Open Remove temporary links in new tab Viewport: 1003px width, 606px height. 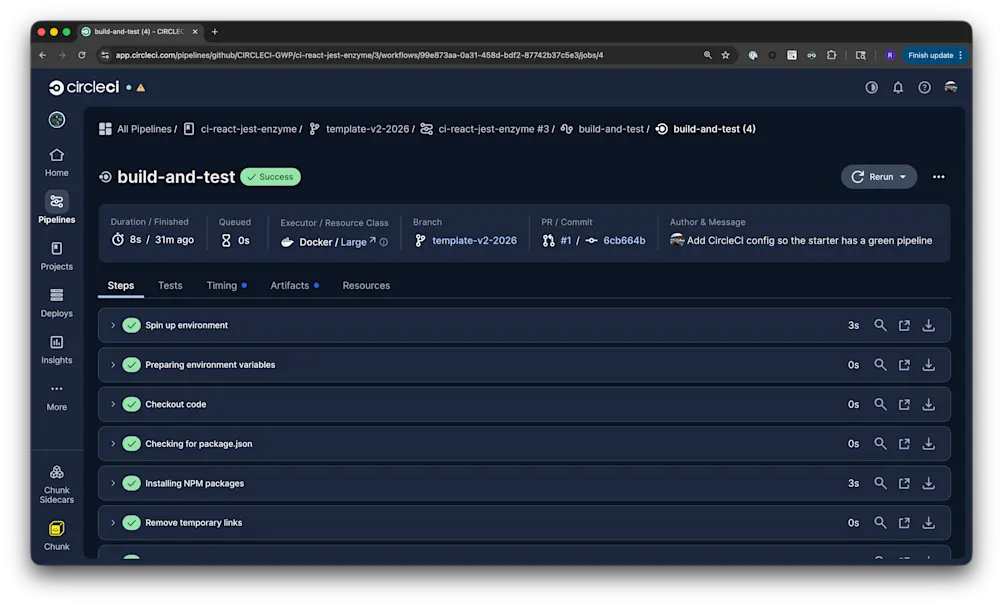[904, 523]
